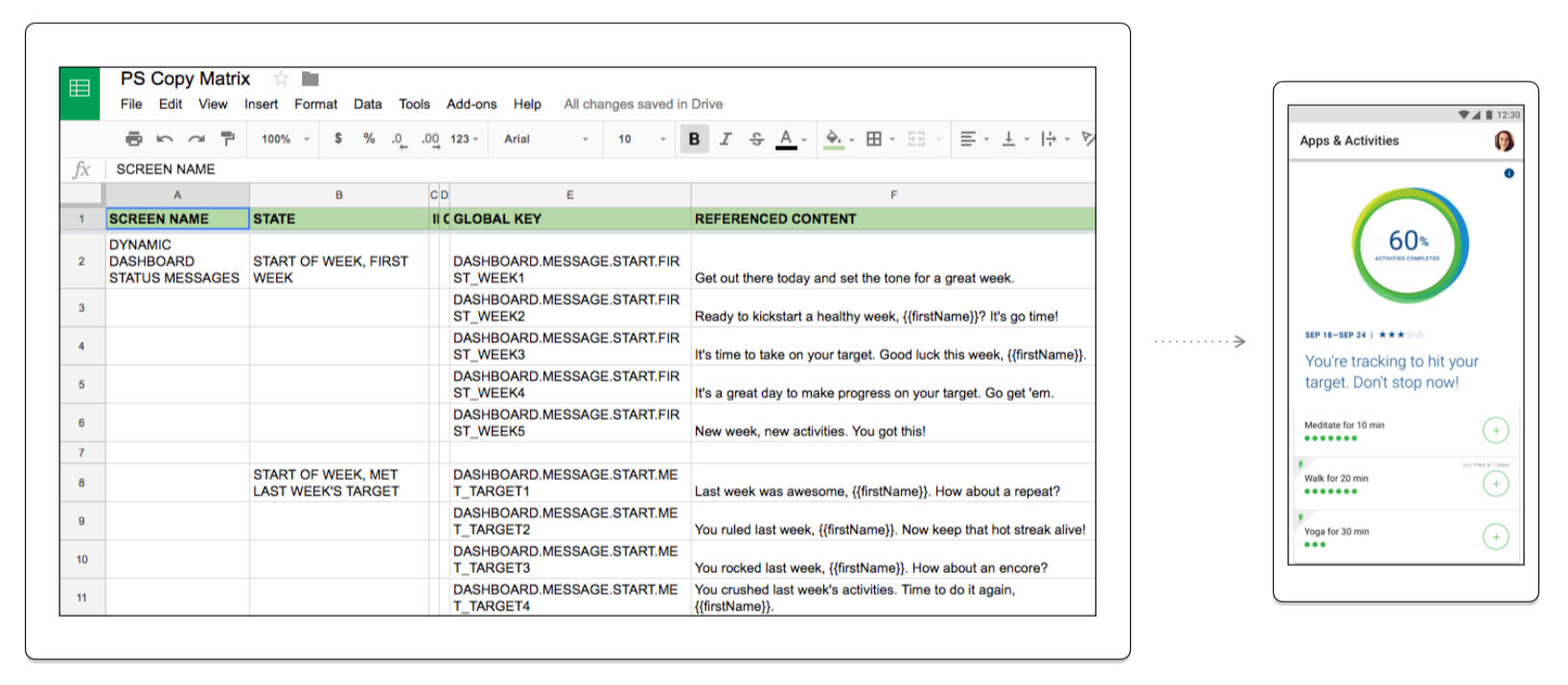The image size is (1568, 685).
Task: Select the paint format roller tool
Action: [227, 139]
